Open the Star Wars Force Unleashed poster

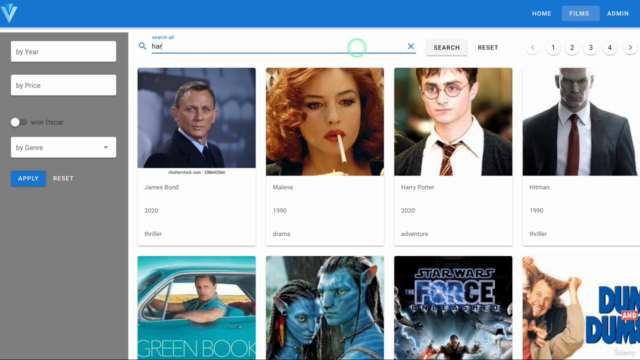coord(453,308)
